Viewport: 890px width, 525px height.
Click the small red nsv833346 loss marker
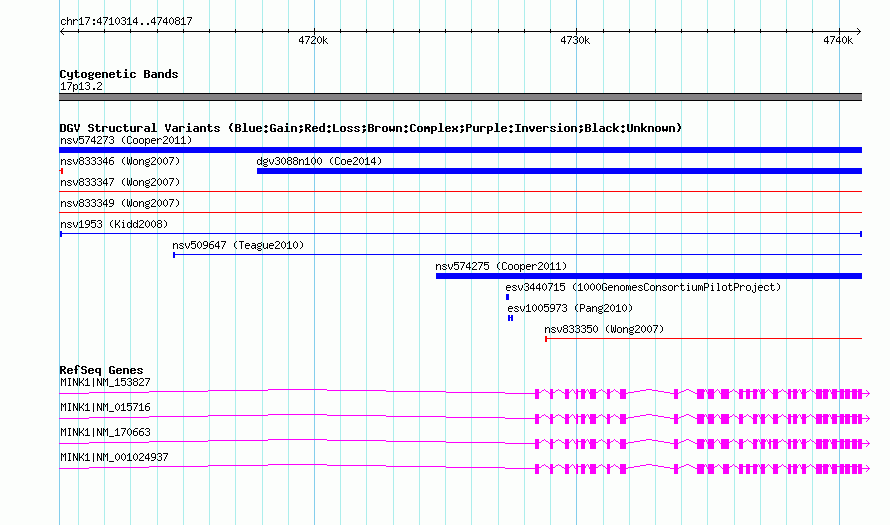[x=61, y=171]
